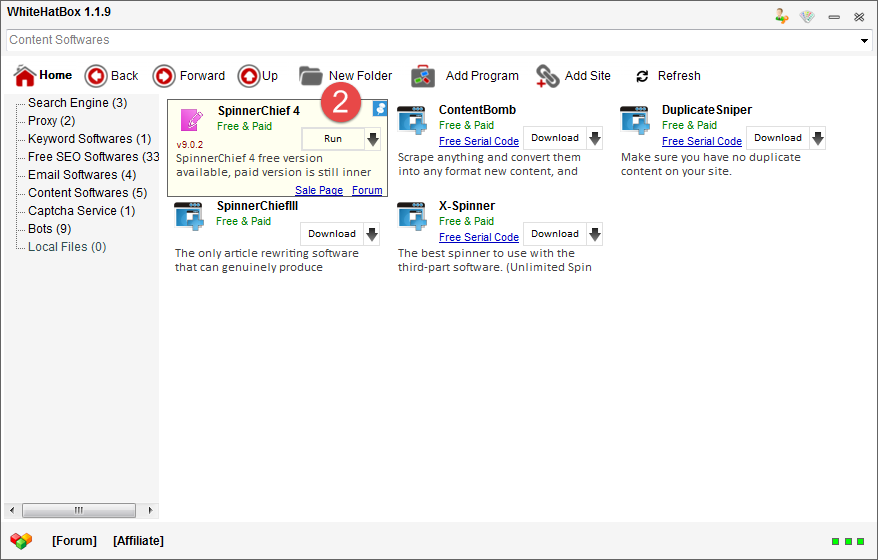Select Local Files (0) category

(x=67, y=246)
